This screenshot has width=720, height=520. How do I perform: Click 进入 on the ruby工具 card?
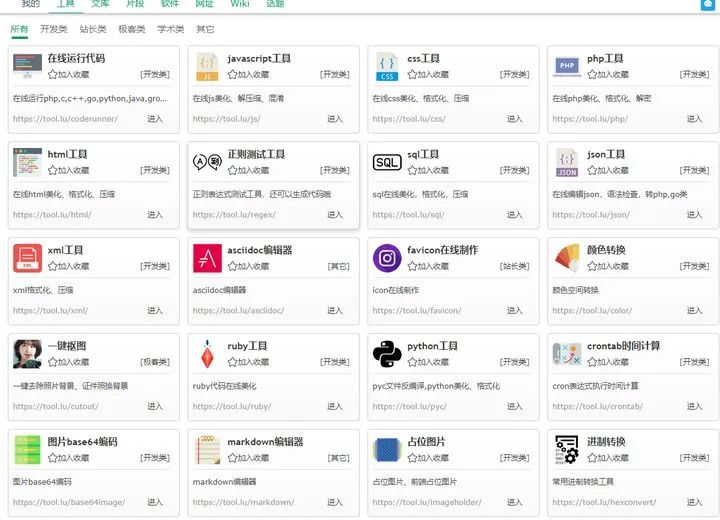pyautogui.click(x=335, y=407)
